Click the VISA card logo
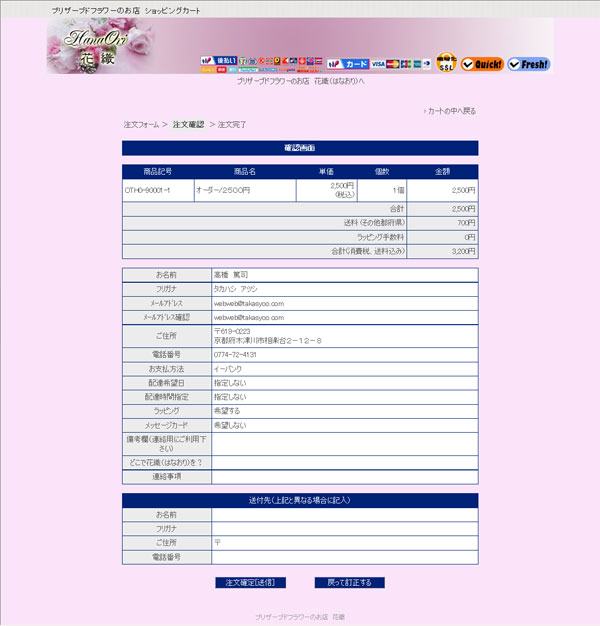Viewport: 600px width, 626px height. coord(378,64)
